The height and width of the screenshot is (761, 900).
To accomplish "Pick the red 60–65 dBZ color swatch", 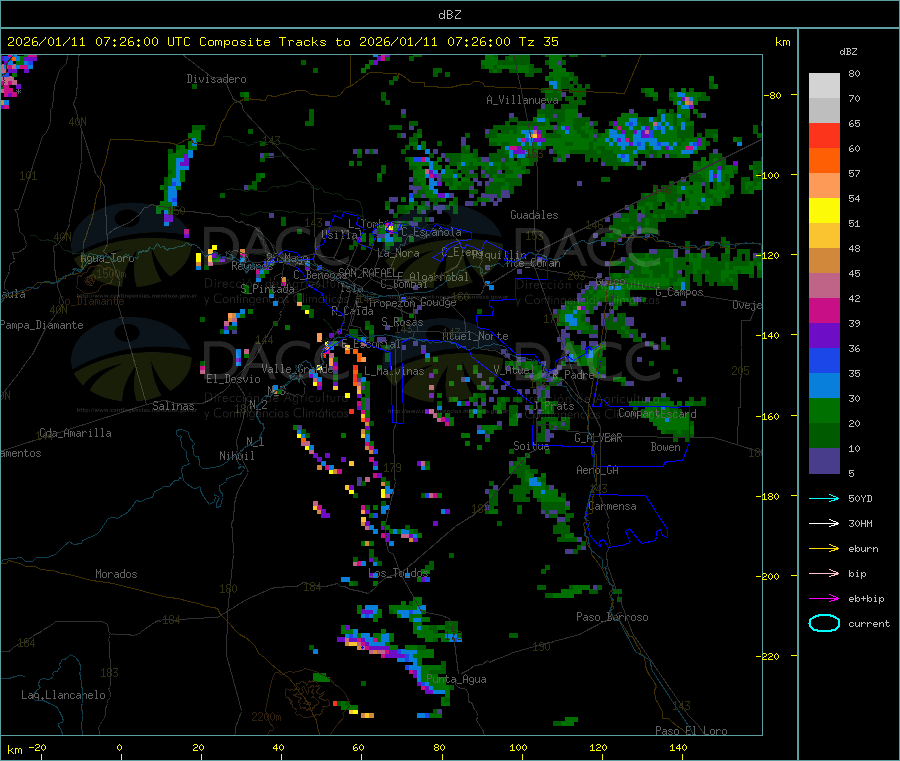I will (x=824, y=135).
